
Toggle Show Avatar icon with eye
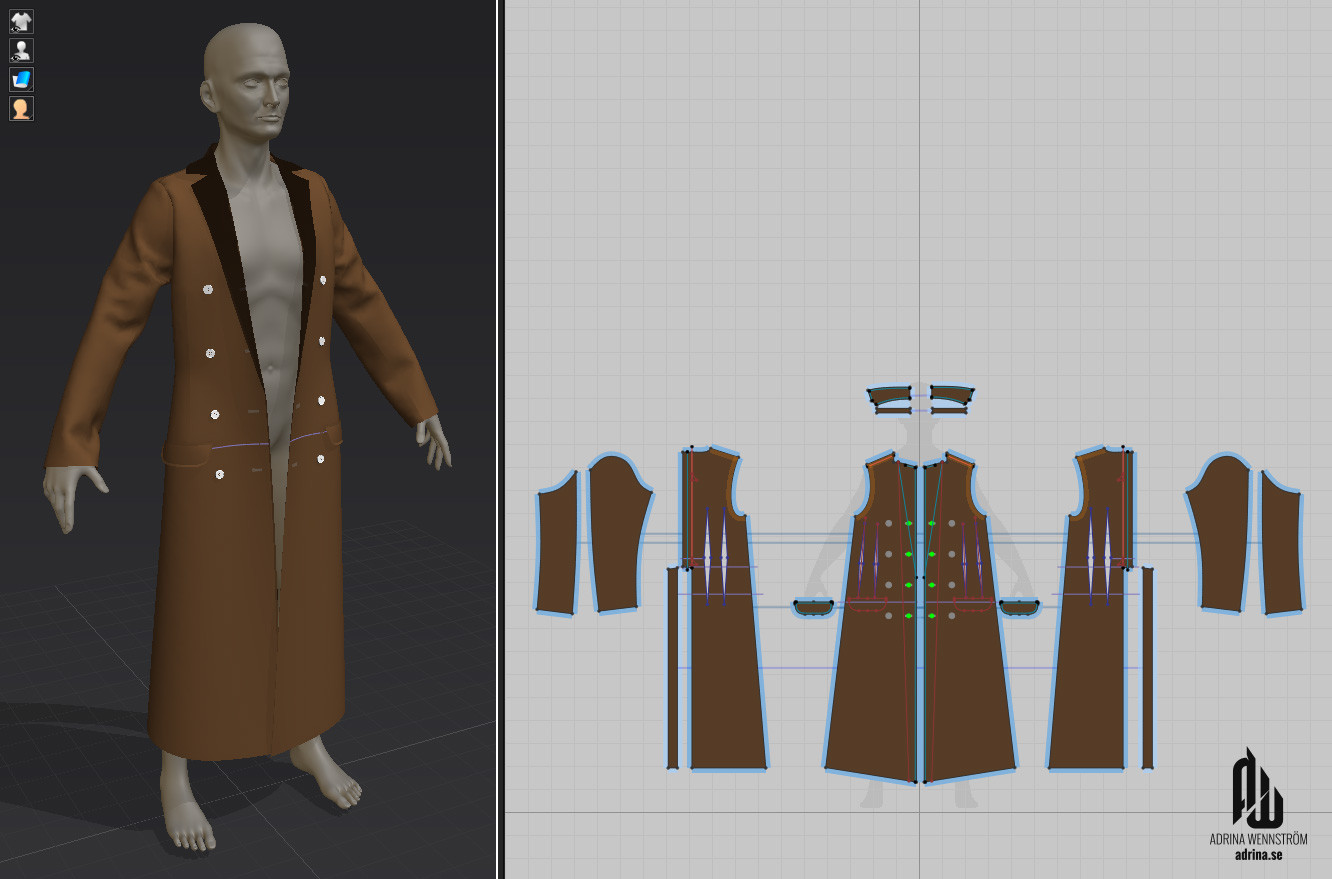(21, 50)
